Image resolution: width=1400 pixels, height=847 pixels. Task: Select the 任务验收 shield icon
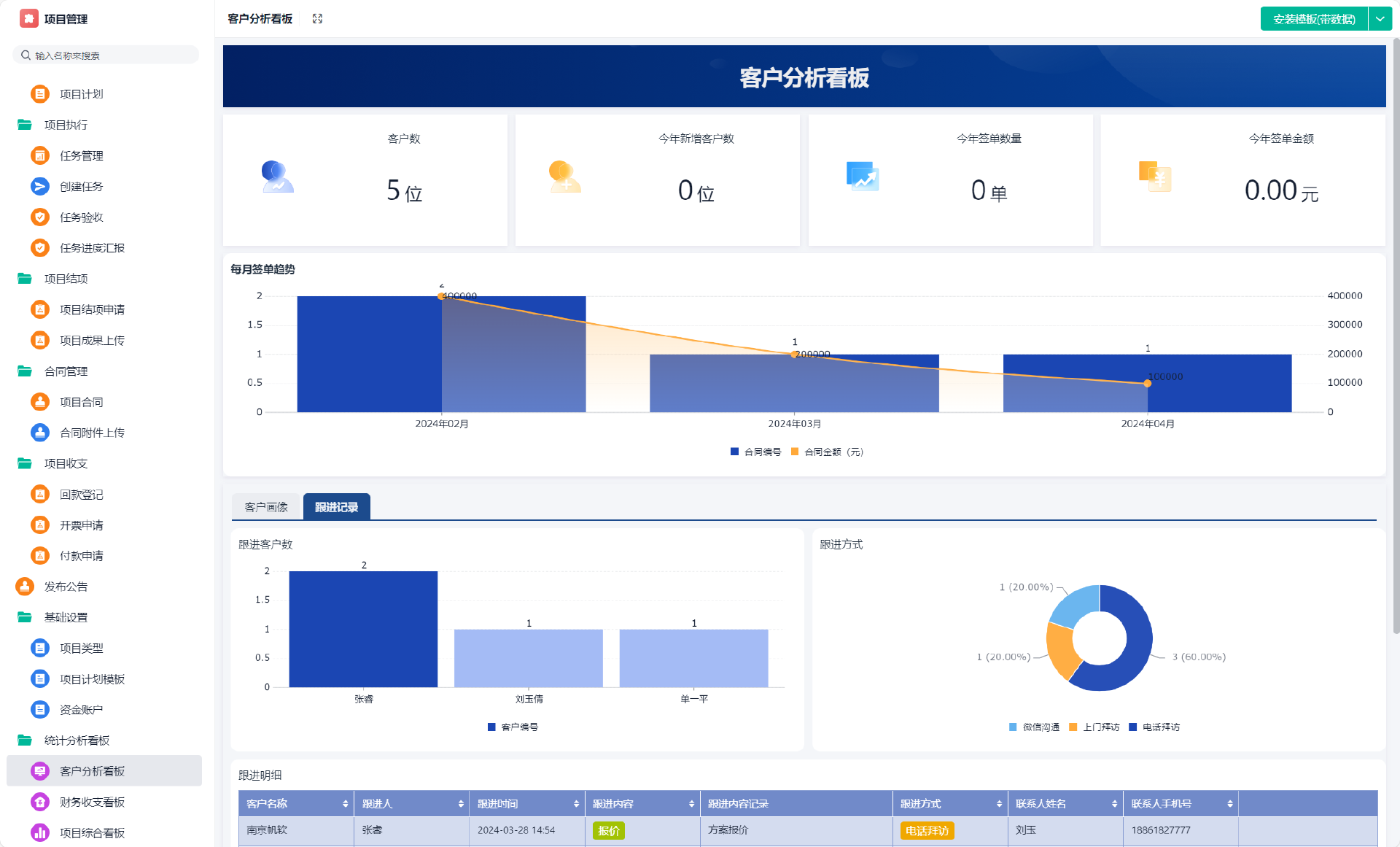click(40, 217)
